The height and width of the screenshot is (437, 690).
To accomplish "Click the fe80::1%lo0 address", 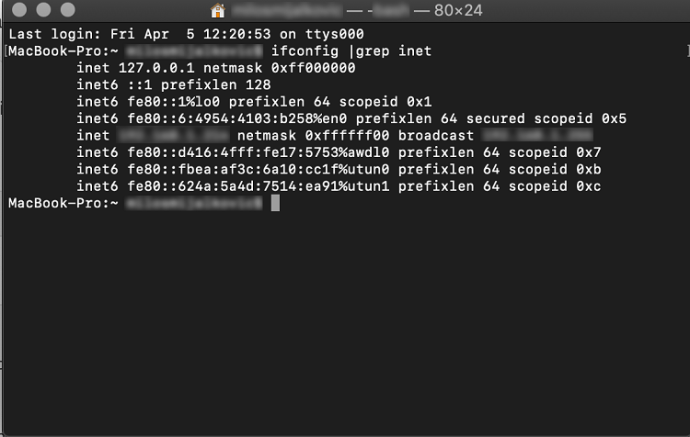I will click(x=173, y=102).
